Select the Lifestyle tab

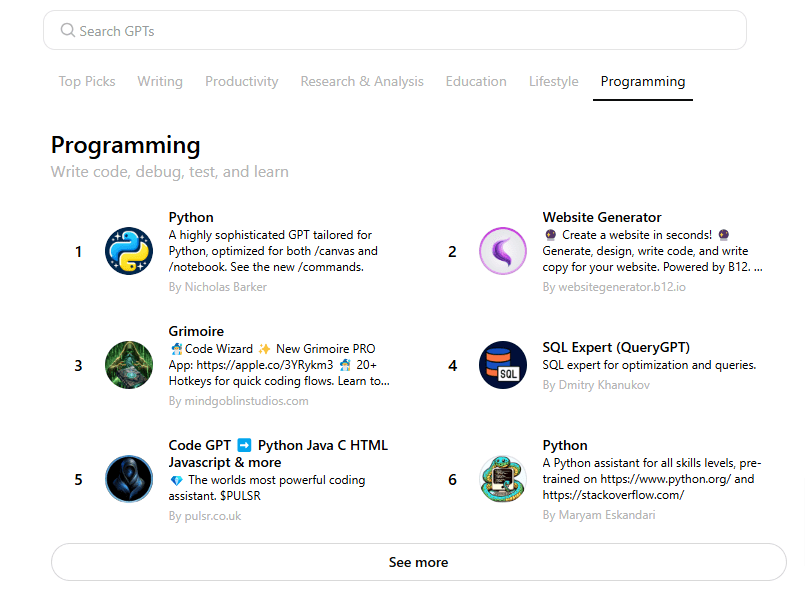coord(553,81)
